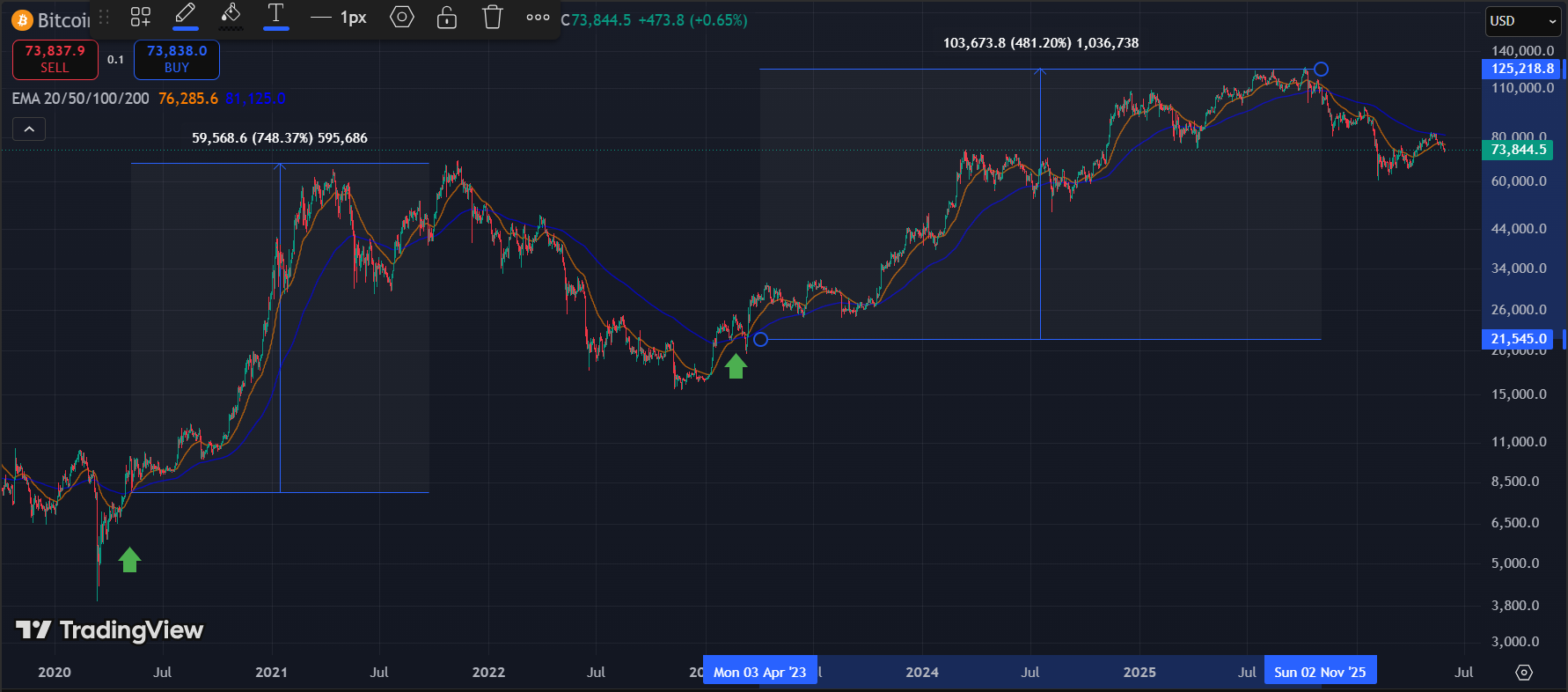
Task: Grab the floating toolbar drag handle
Action: coord(104,17)
